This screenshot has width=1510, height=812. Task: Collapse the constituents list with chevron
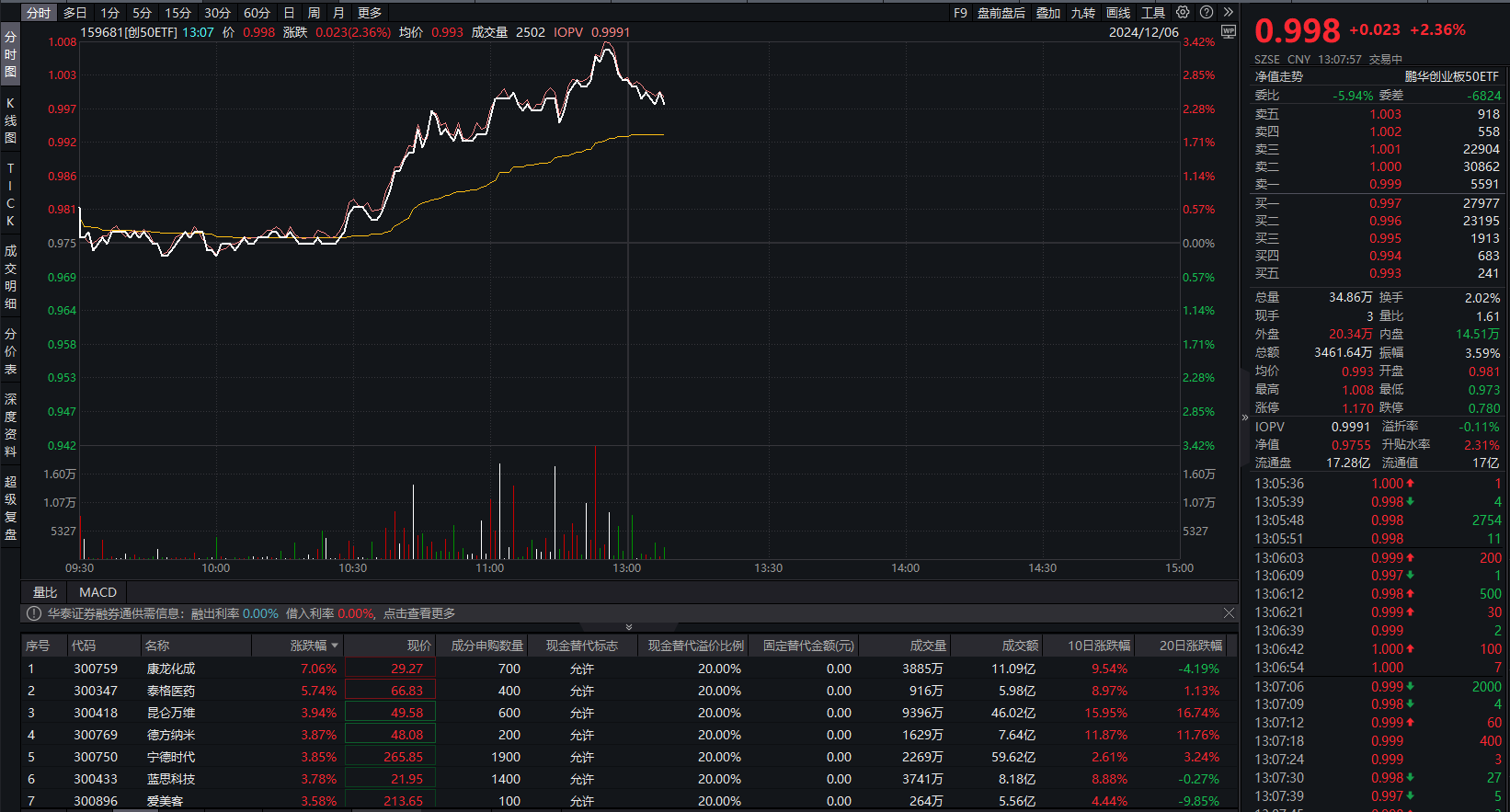(x=629, y=627)
